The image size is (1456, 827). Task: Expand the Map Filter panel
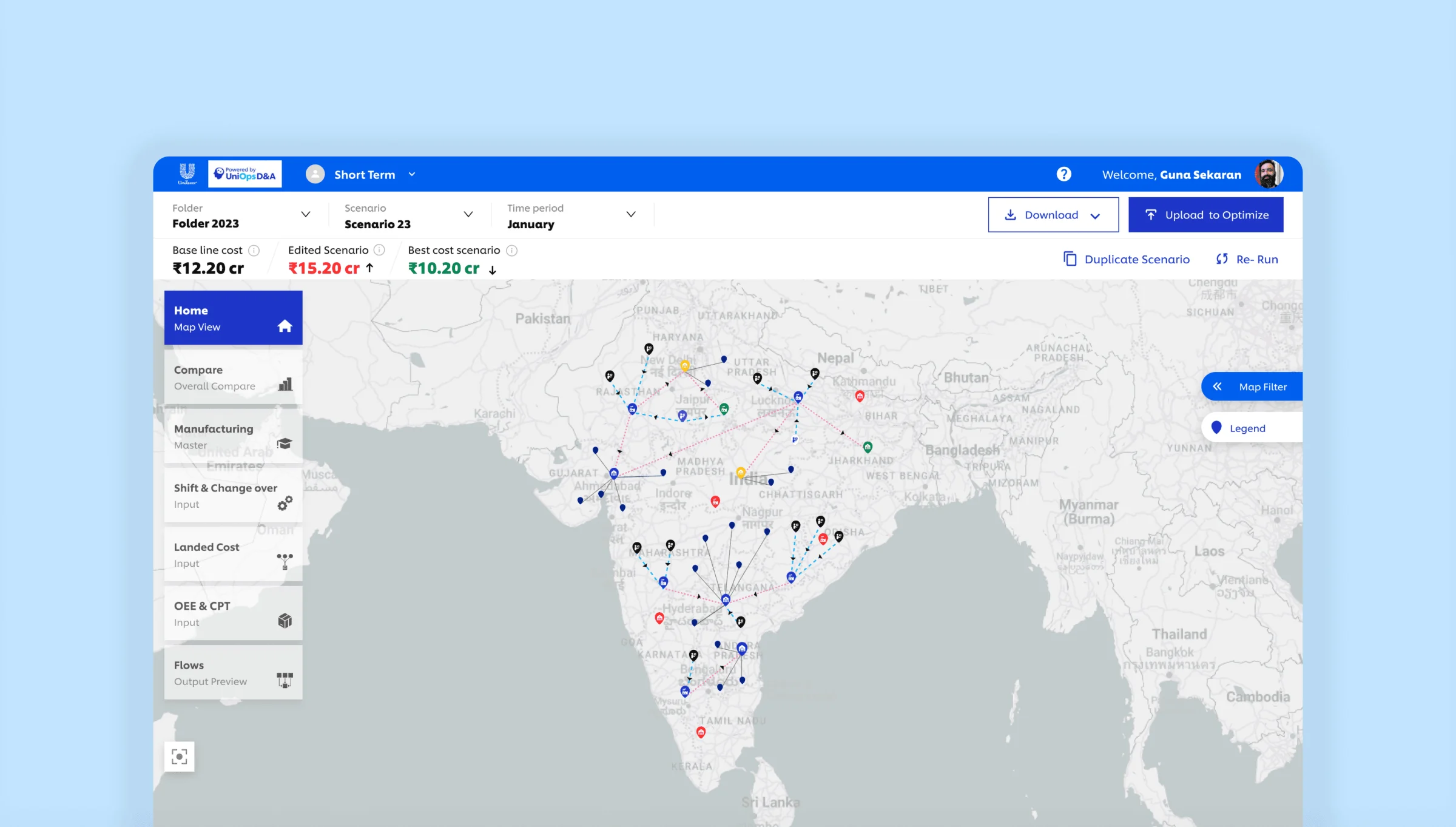(x=1252, y=386)
